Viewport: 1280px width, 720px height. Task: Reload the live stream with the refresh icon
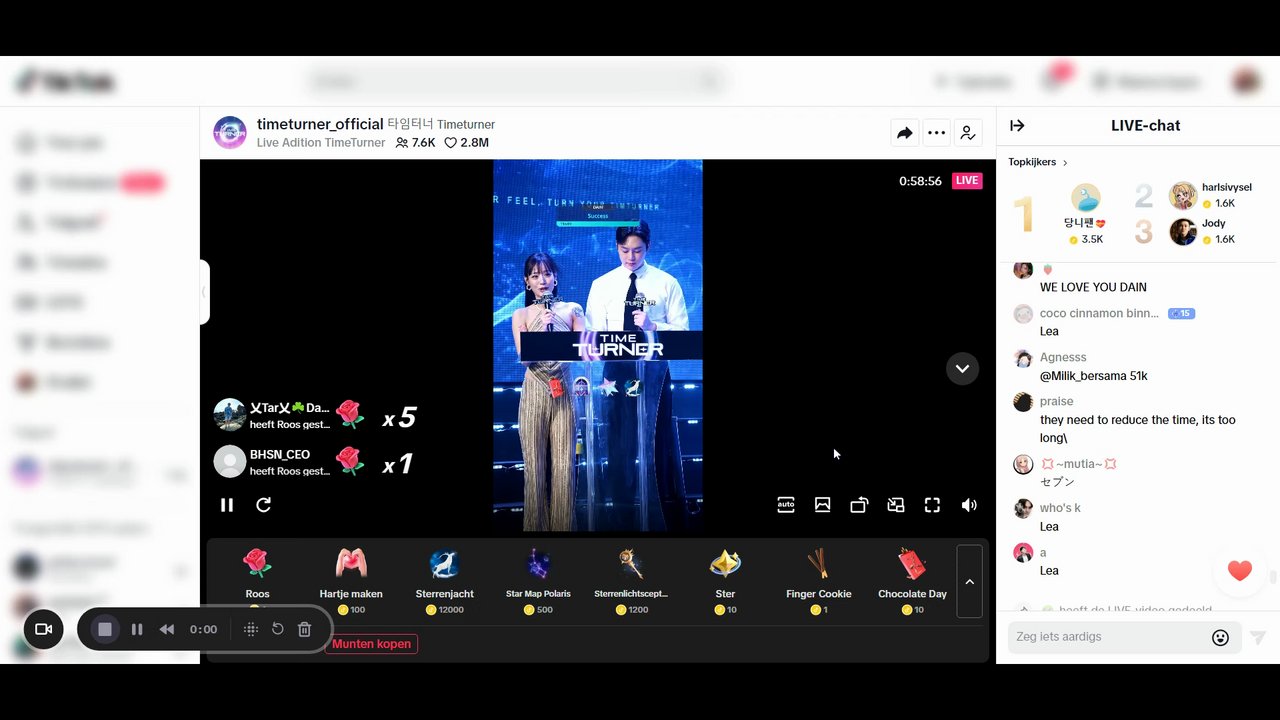264,505
